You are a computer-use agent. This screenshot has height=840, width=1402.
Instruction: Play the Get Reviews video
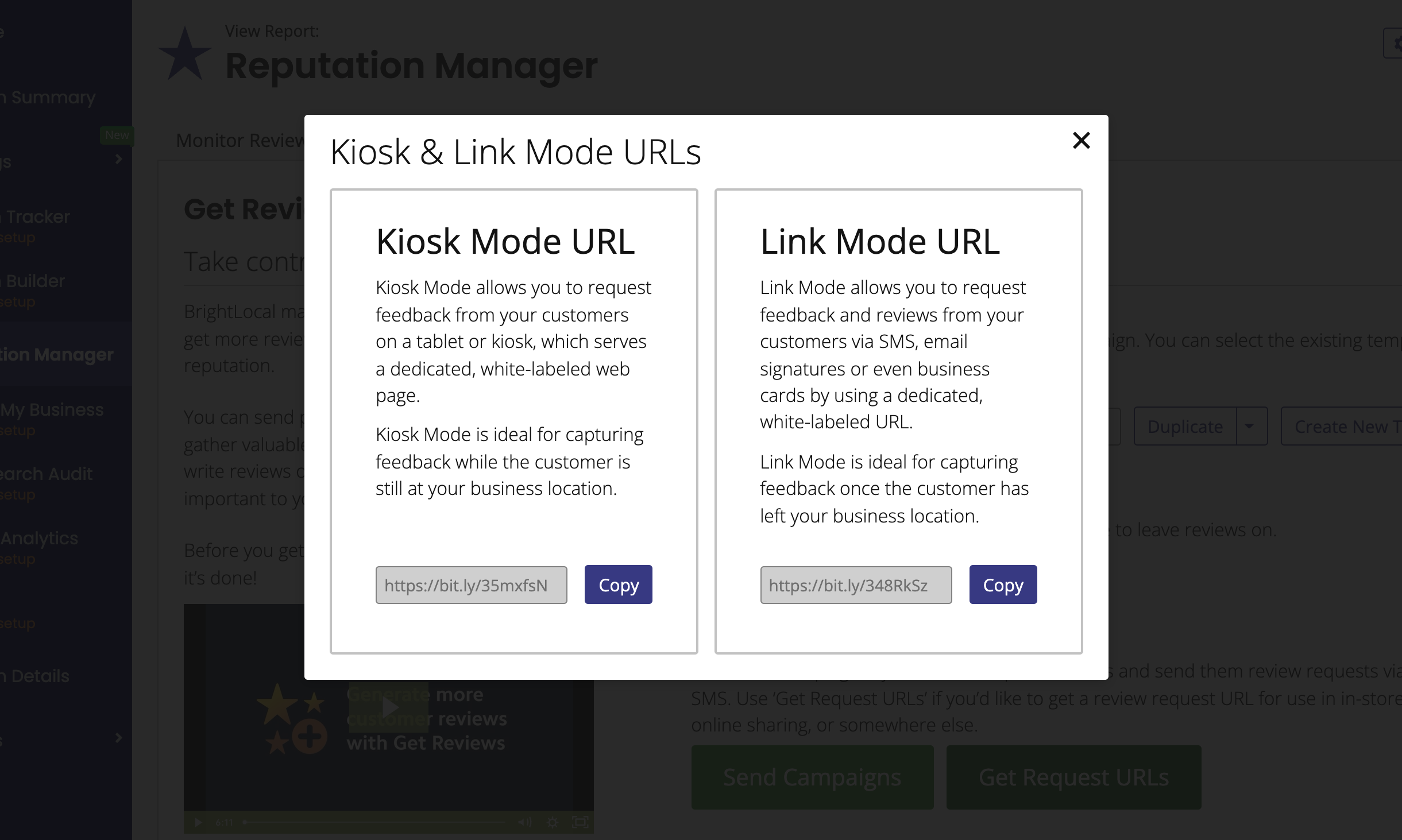click(390, 707)
